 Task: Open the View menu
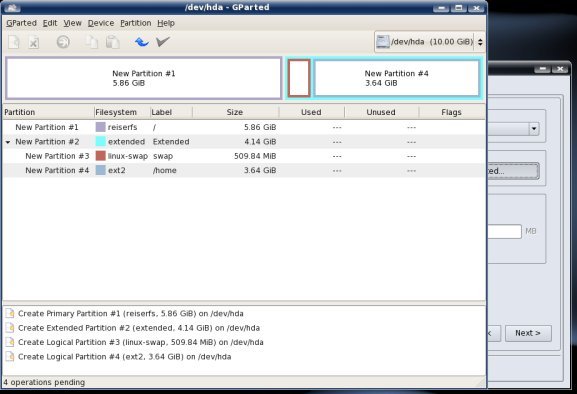[72, 23]
